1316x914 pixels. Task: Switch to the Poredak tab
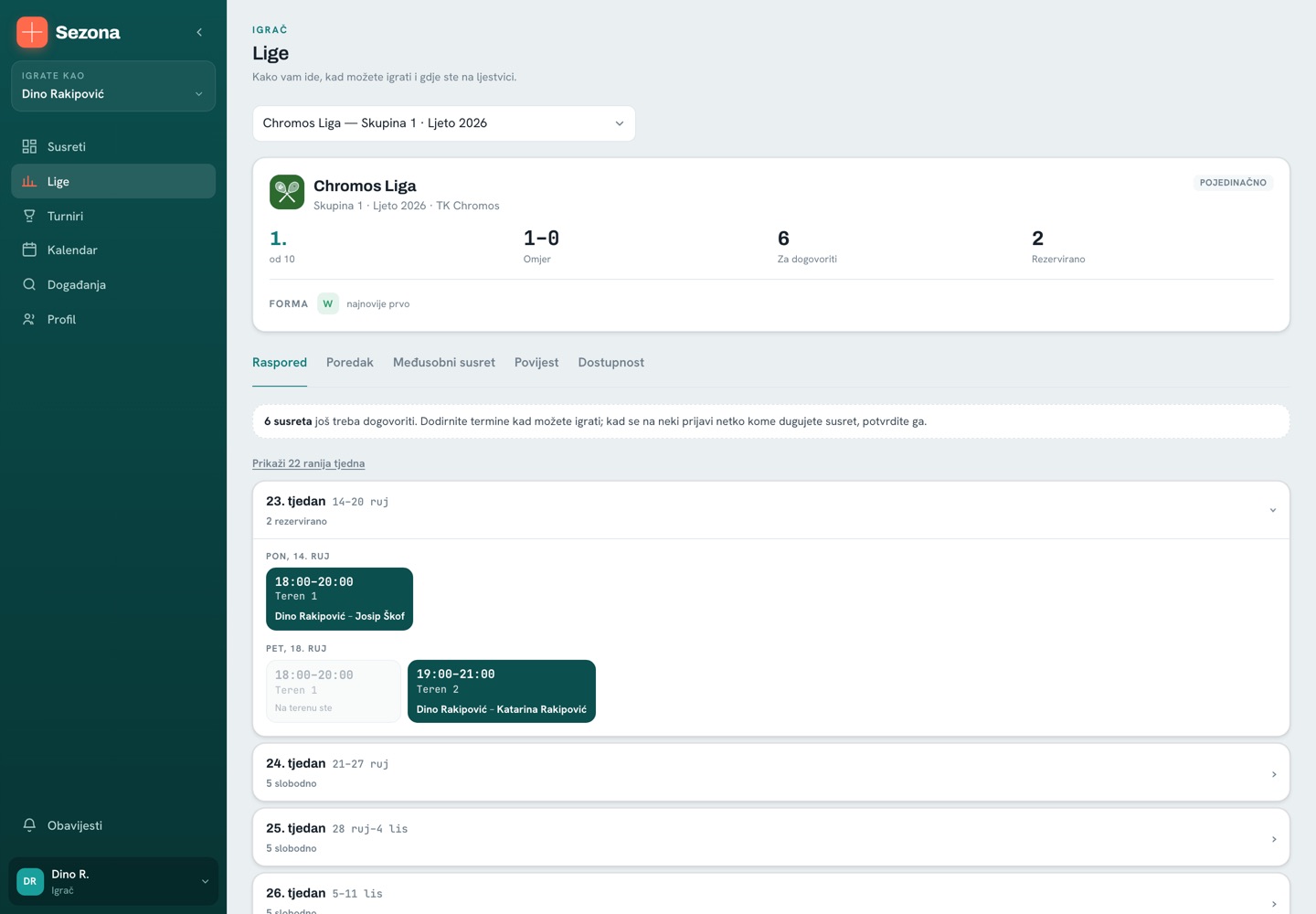tap(350, 363)
